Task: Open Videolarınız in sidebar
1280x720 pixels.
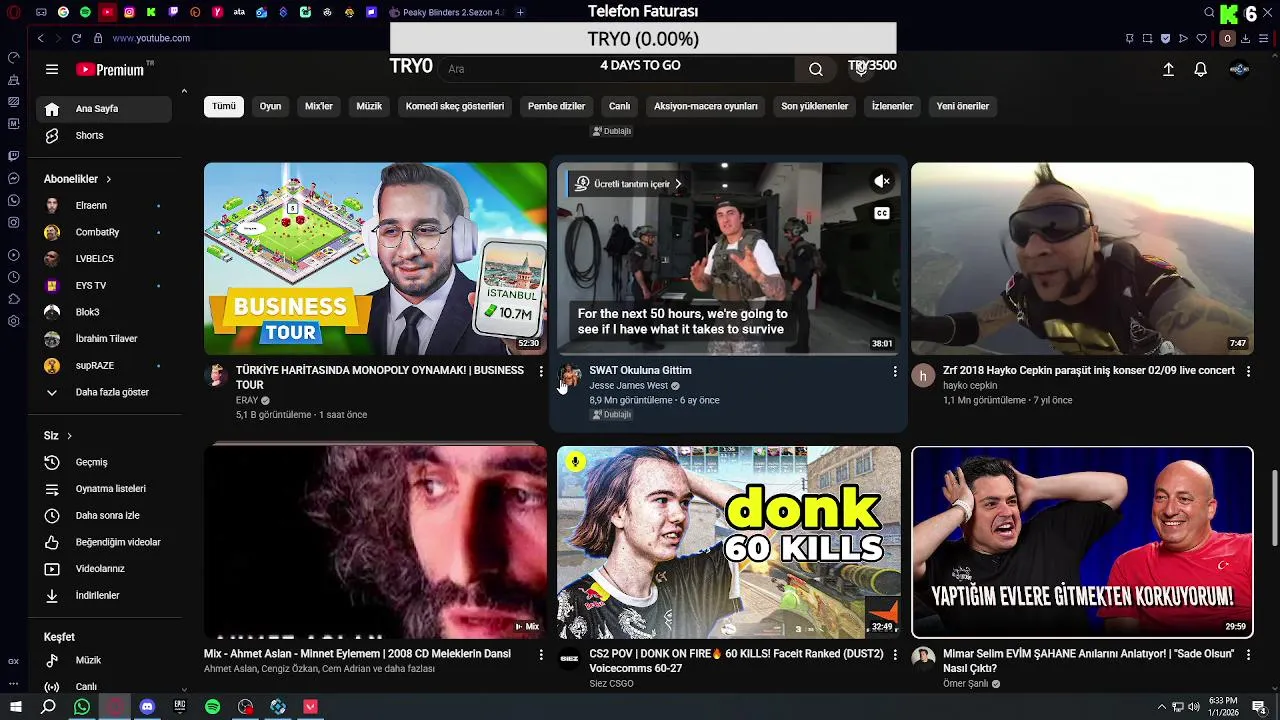Action: [x=104, y=569]
